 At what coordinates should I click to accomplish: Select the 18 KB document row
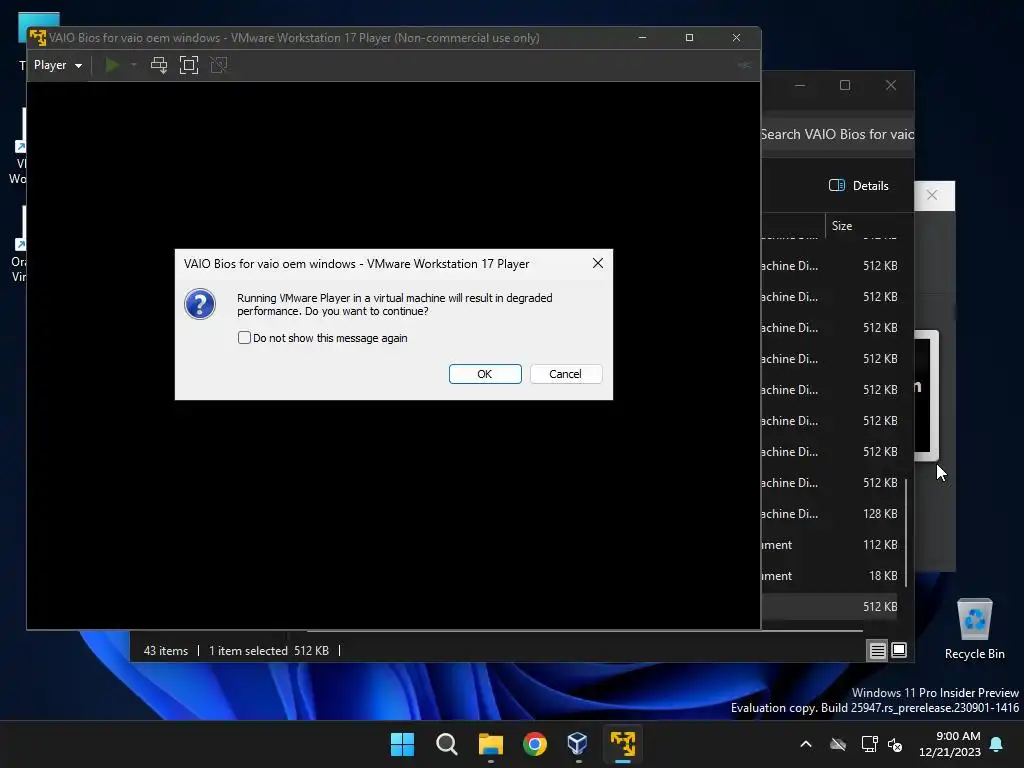tap(829, 576)
